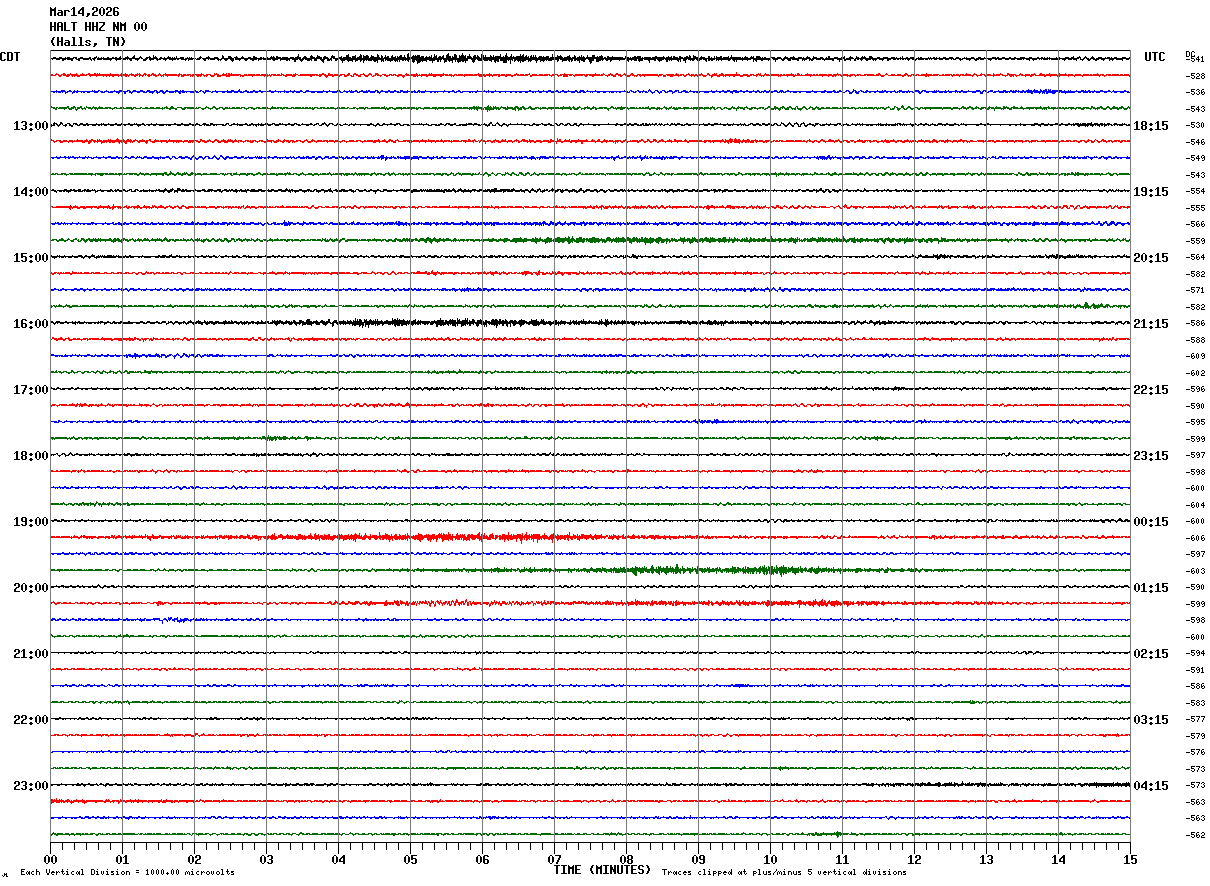Click the UTC timezone header

(1155, 57)
